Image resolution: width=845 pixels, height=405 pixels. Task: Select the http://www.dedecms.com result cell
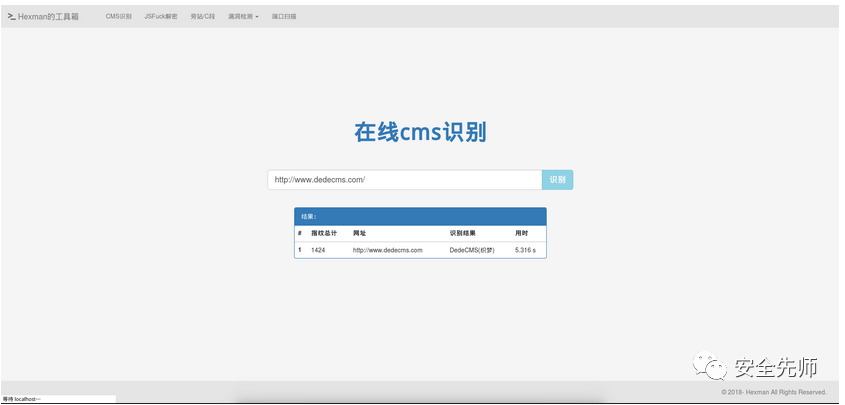click(387, 250)
